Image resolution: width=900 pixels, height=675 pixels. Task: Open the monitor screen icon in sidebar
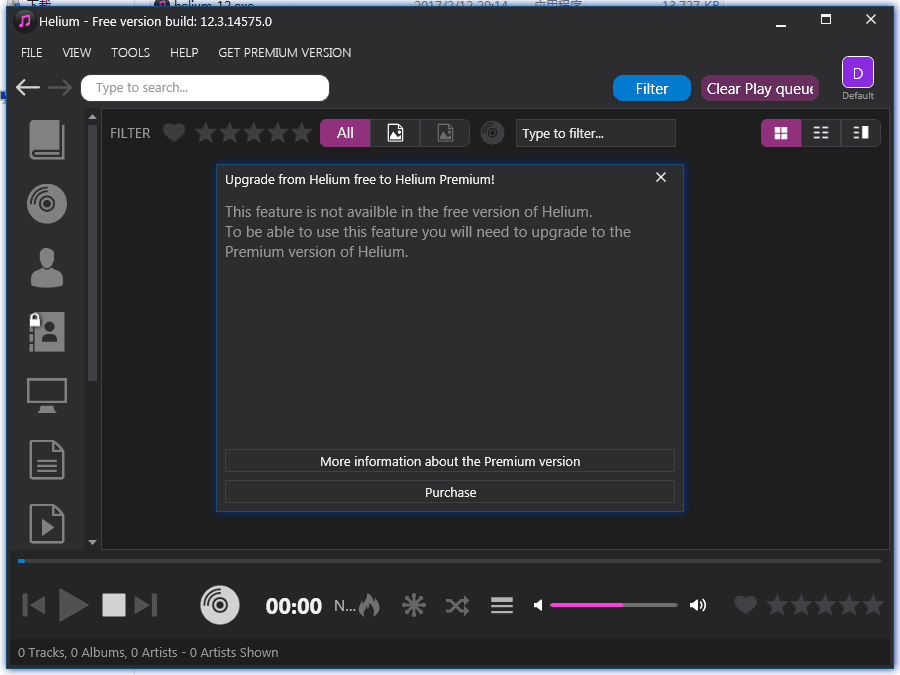pos(46,395)
